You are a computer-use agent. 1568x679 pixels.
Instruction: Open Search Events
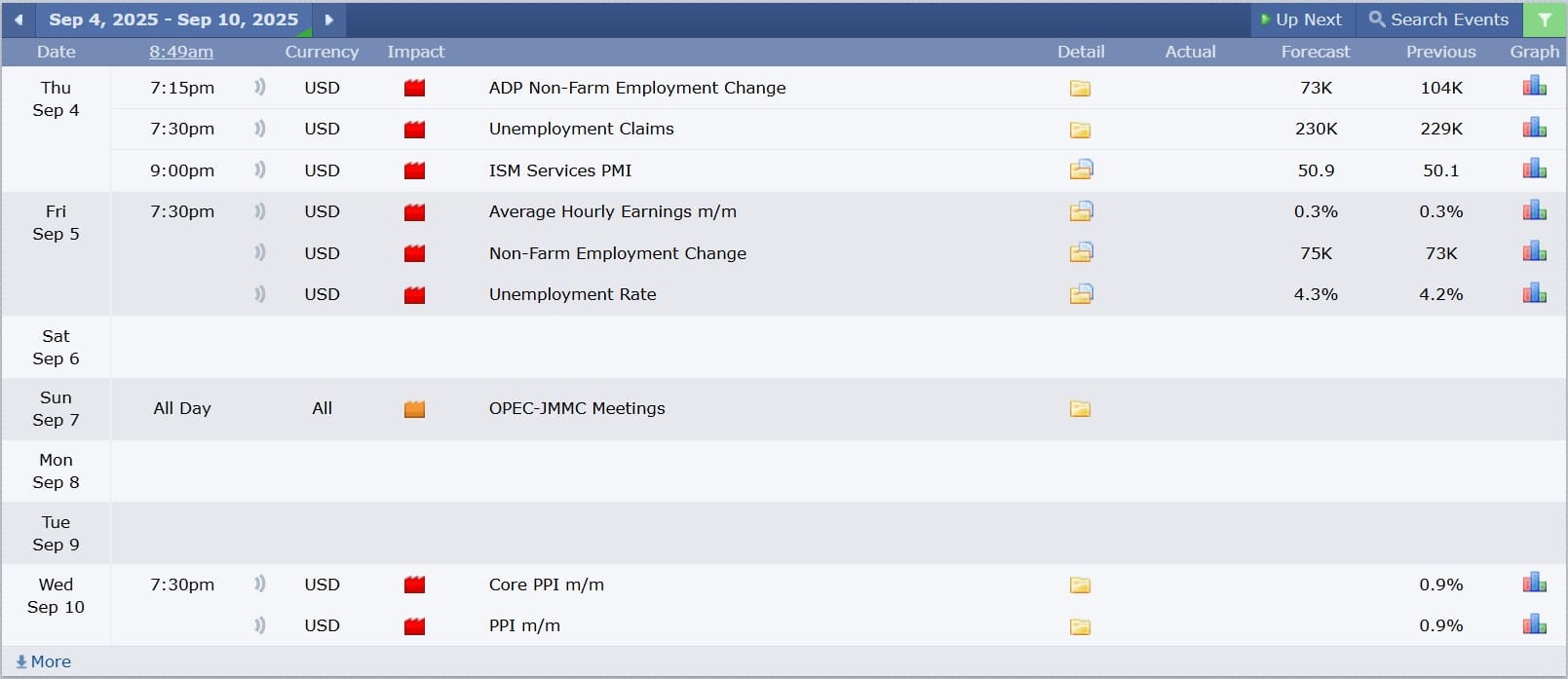click(x=1438, y=19)
